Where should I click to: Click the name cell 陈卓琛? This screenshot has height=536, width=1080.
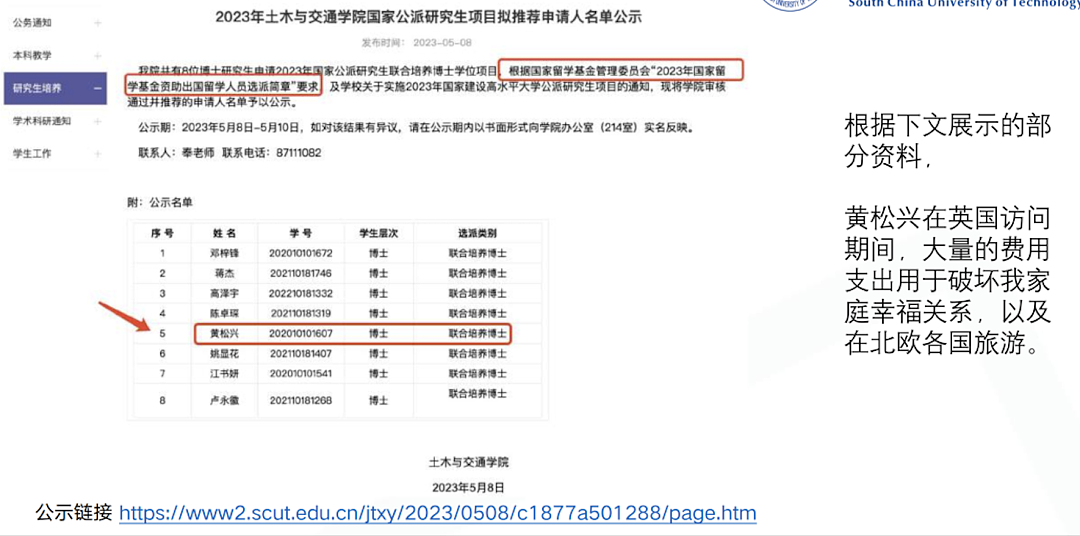225,313
